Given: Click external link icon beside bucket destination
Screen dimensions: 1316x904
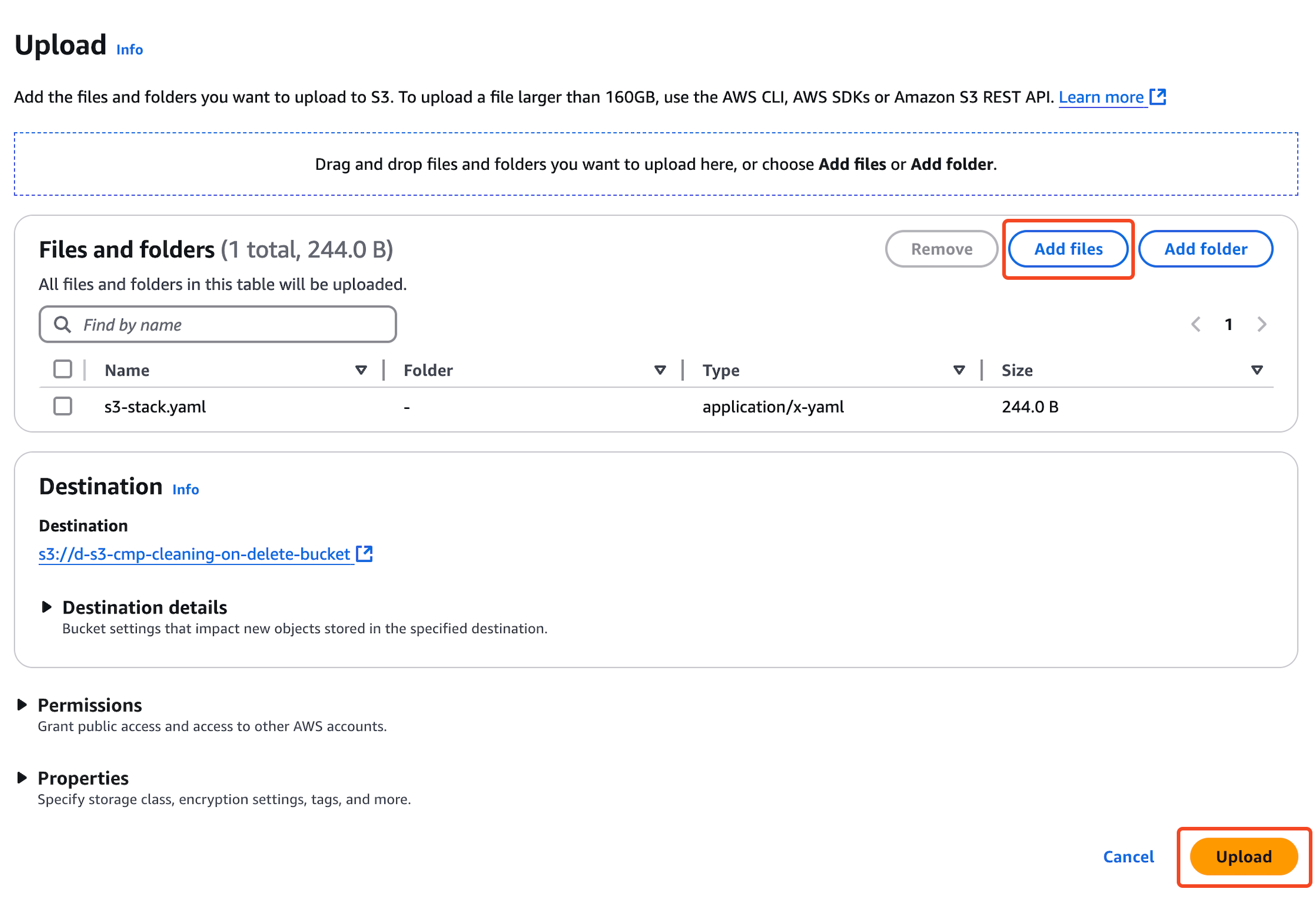Looking at the screenshot, I should pos(365,554).
